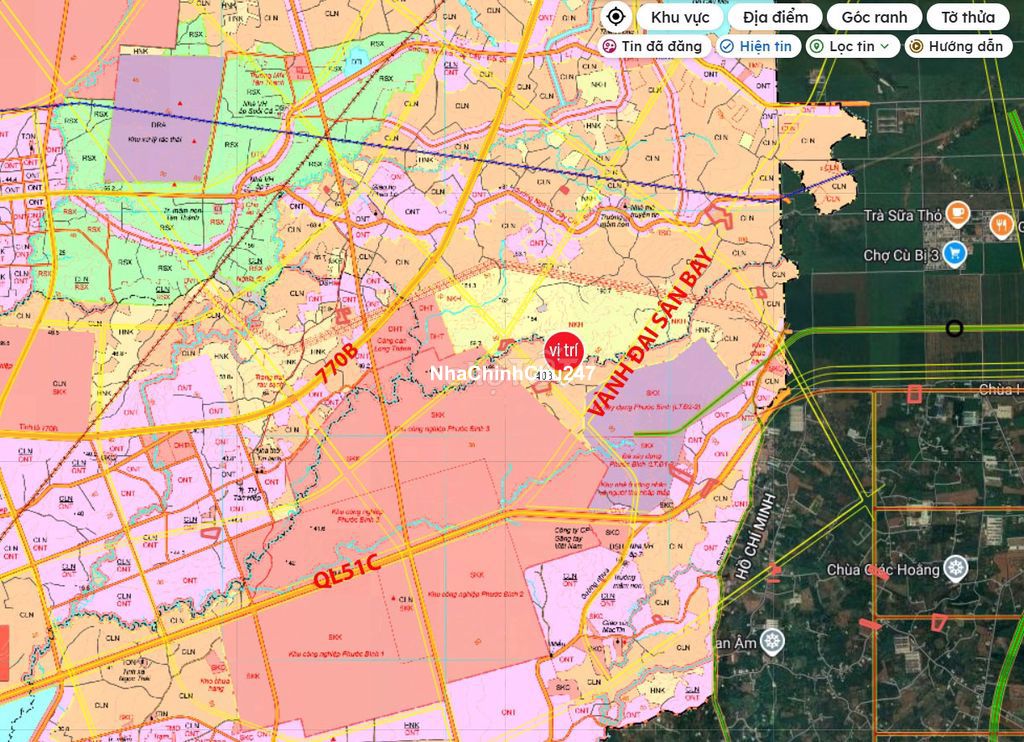Click the orange restaurant fork-knife pin
The width and height of the screenshot is (1024, 742).
point(1000,226)
